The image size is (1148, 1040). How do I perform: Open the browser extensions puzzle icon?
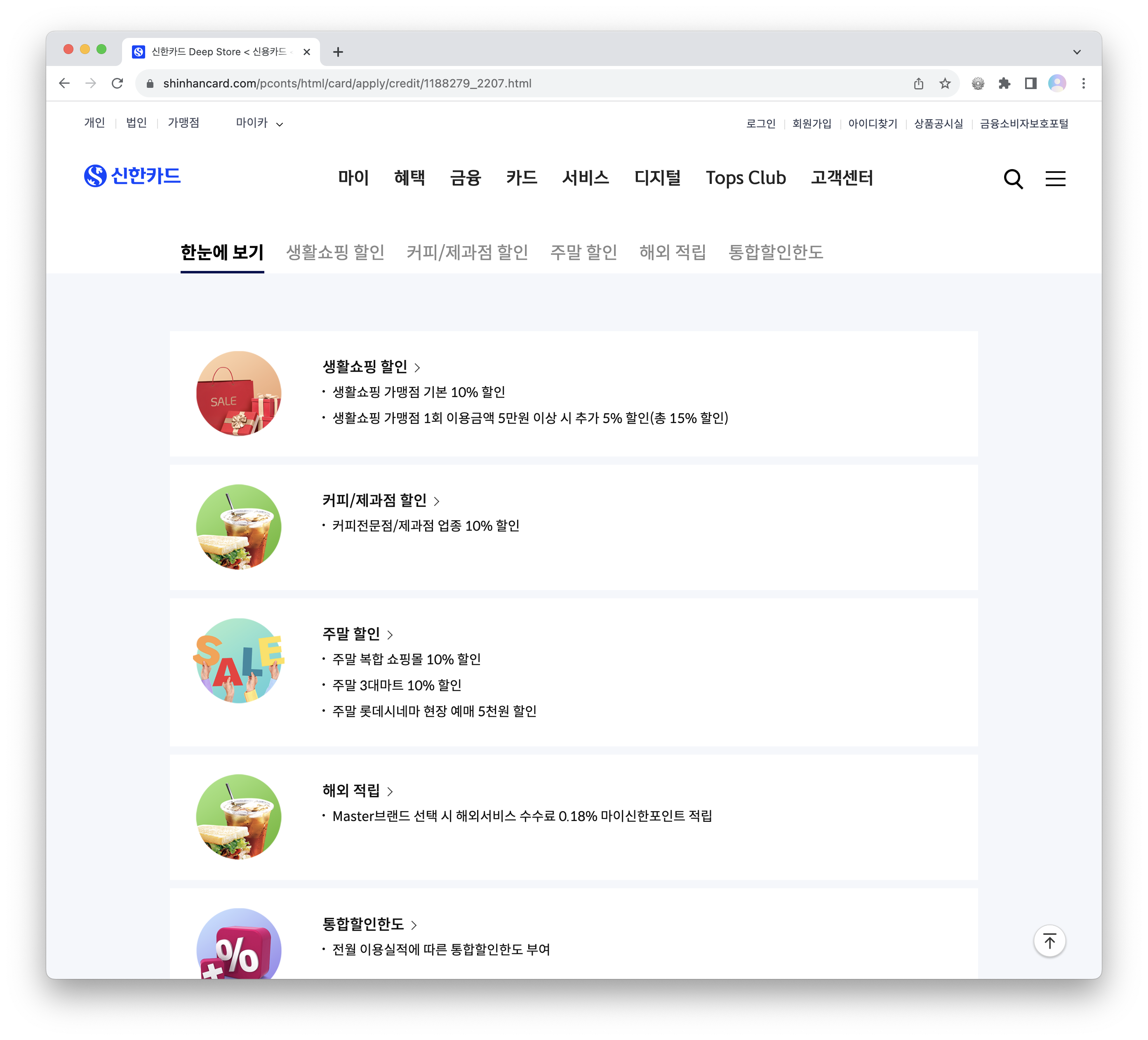1004,84
